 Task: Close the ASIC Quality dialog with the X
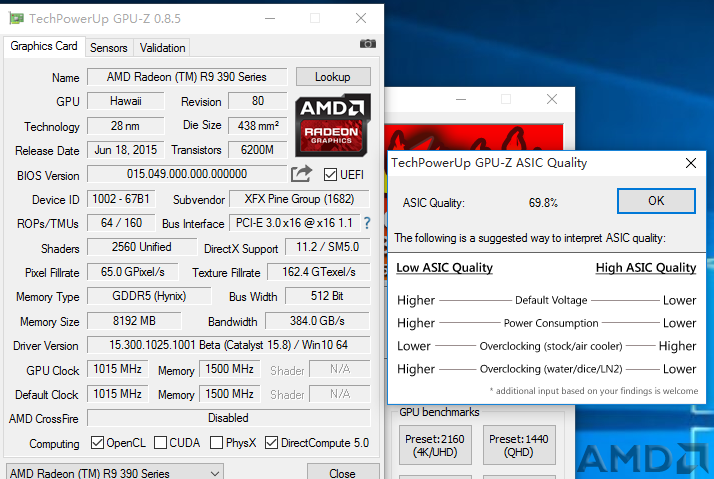691,163
